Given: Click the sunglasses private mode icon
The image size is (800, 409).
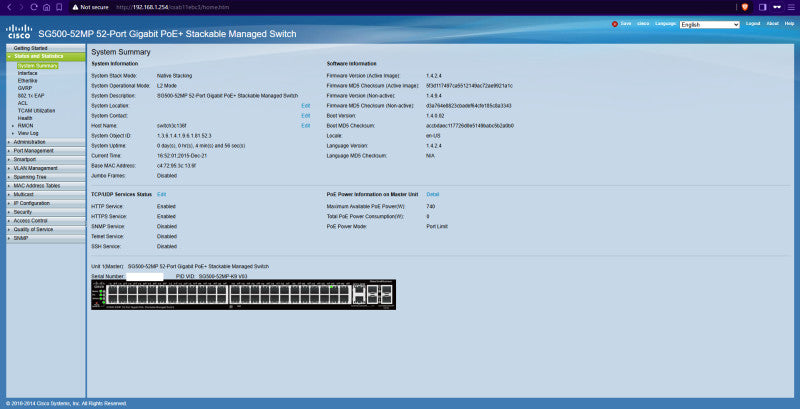Looking at the screenshot, I should pos(778,7).
